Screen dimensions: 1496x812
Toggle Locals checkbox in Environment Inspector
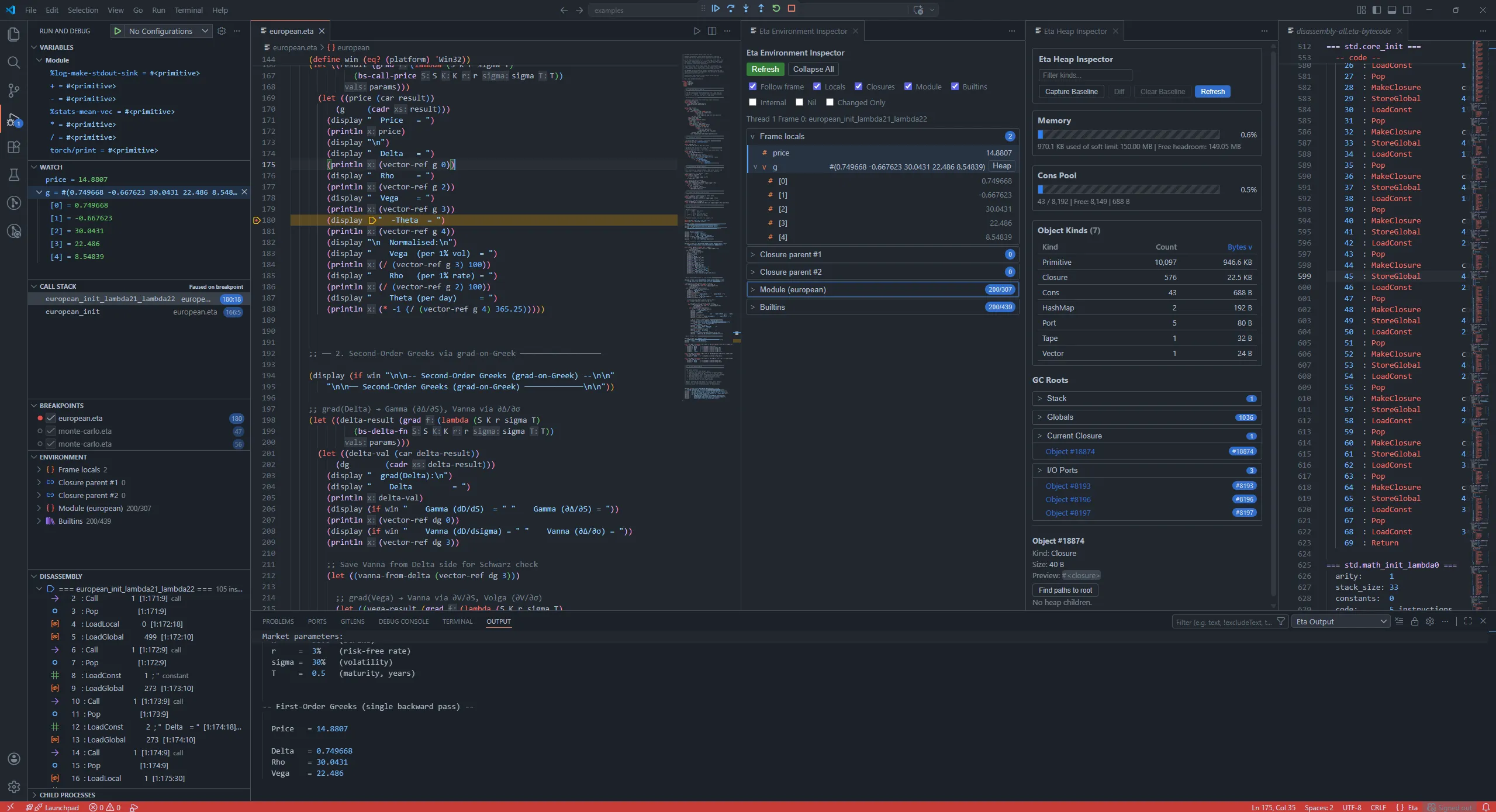tap(817, 87)
